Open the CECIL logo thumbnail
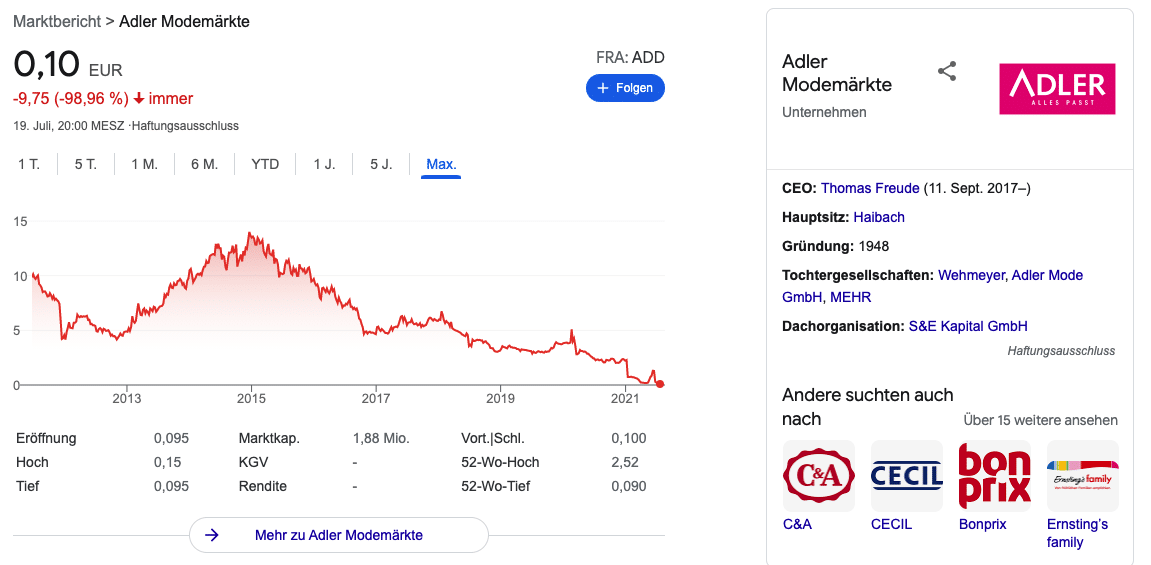Viewport: 1151px width, 565px height. (x=907, y=475)
